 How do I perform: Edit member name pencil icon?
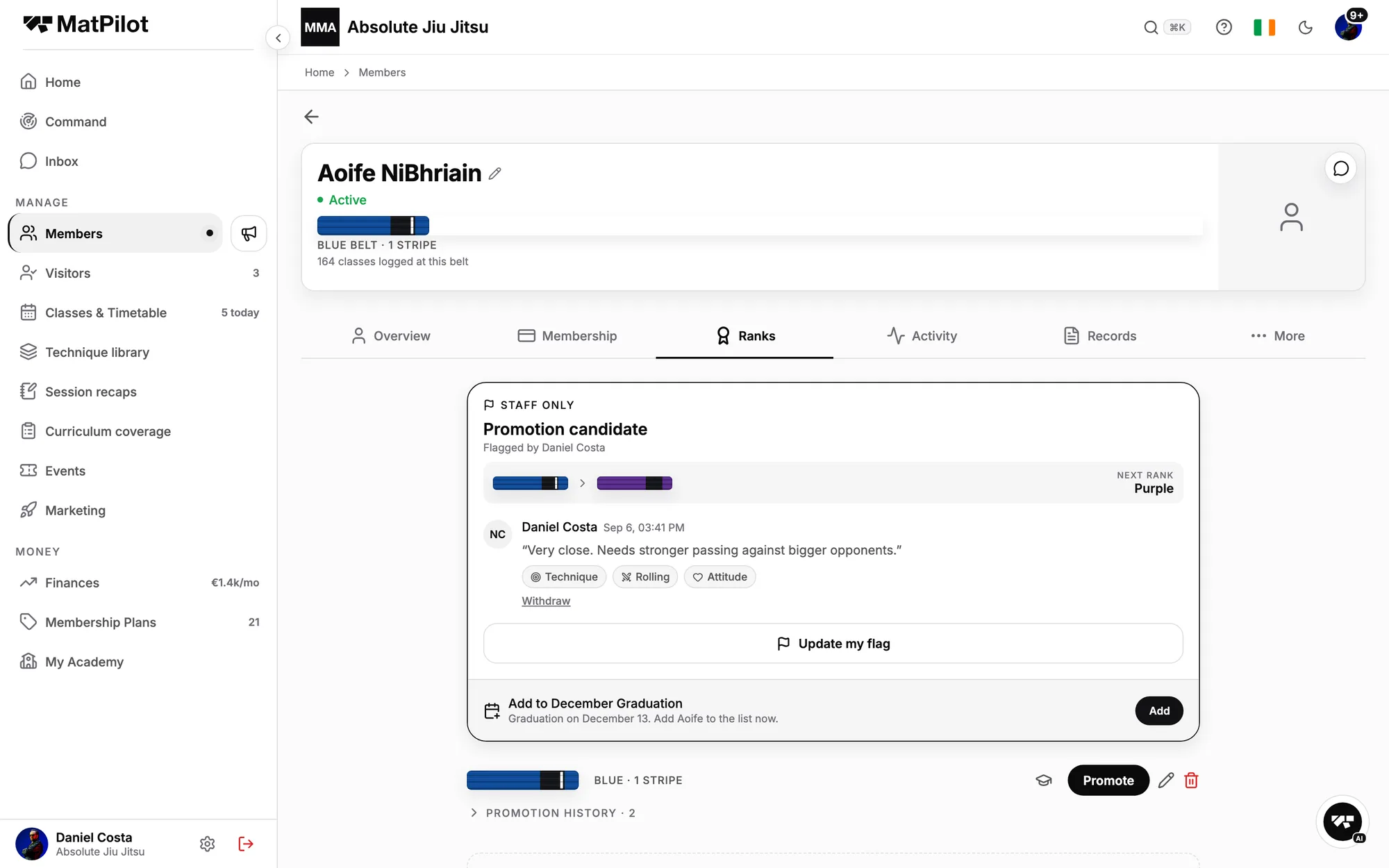[x=495, y=174]
